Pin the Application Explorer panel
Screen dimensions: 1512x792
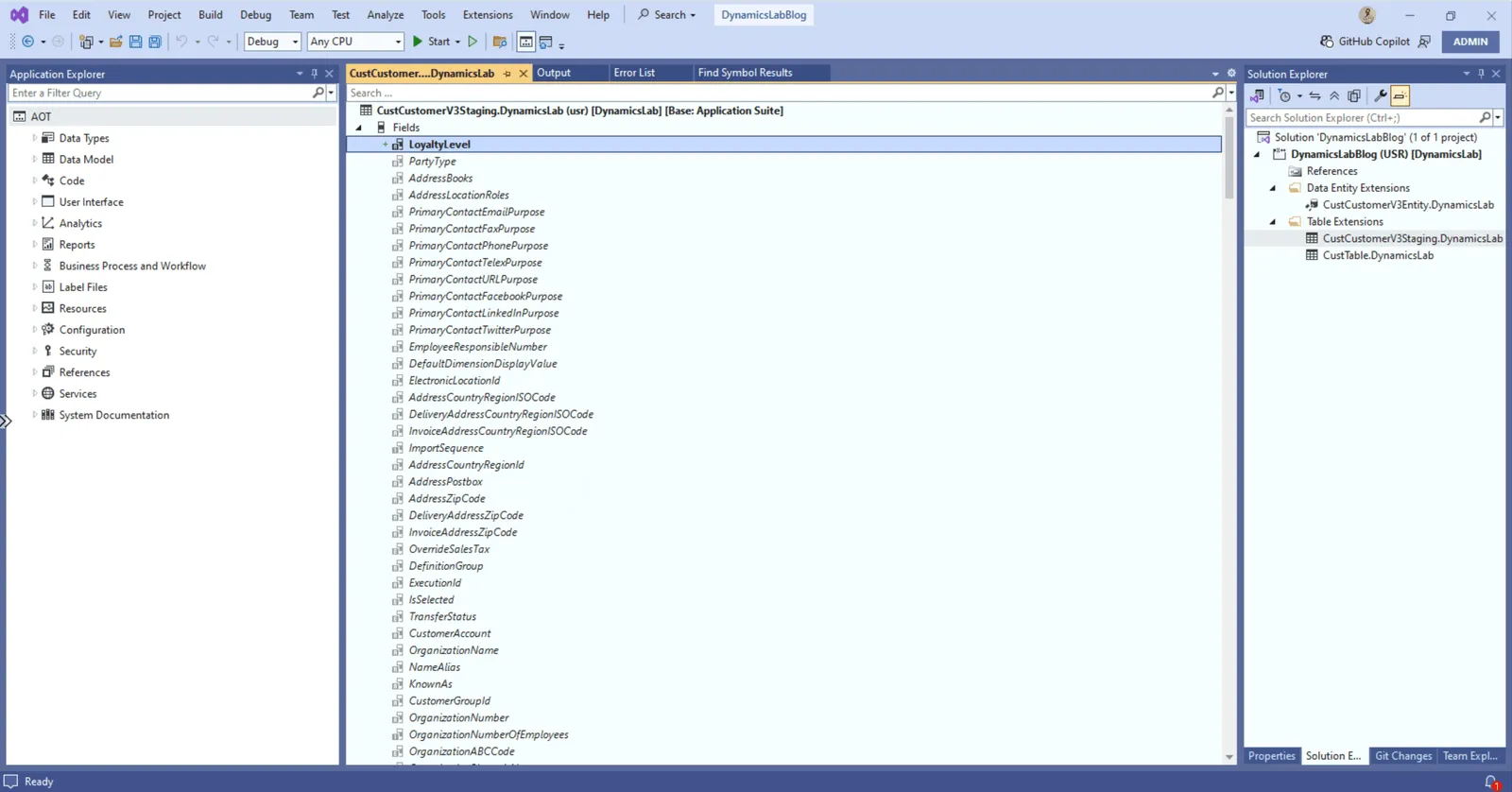[x=315, y=74]
